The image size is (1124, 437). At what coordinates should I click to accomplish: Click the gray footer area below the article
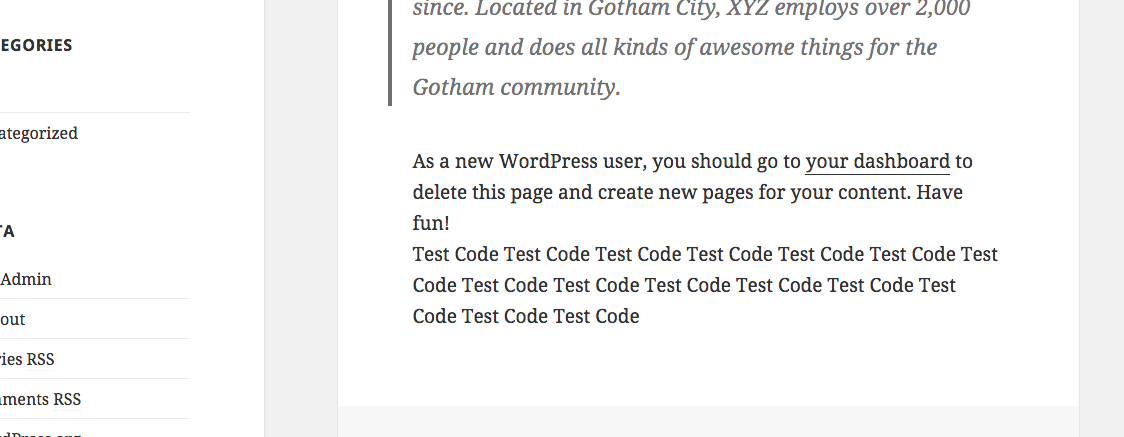[708, 421]
